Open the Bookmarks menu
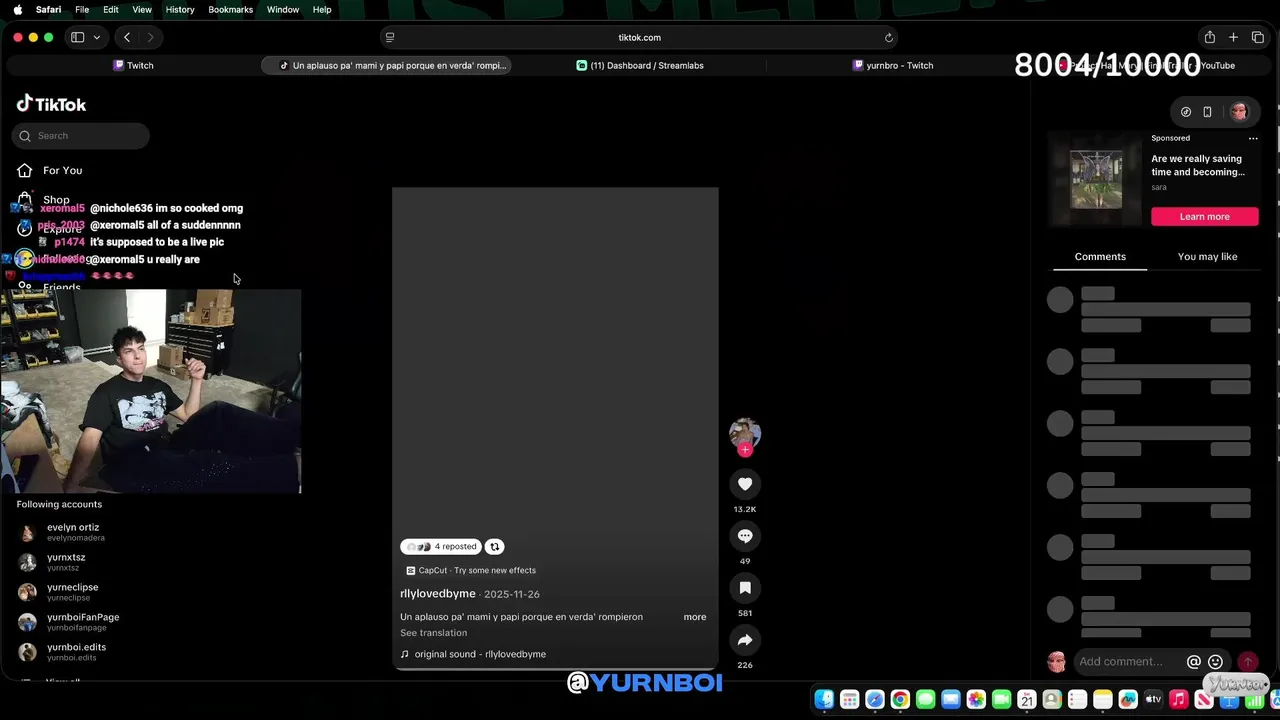 (230, 9)
